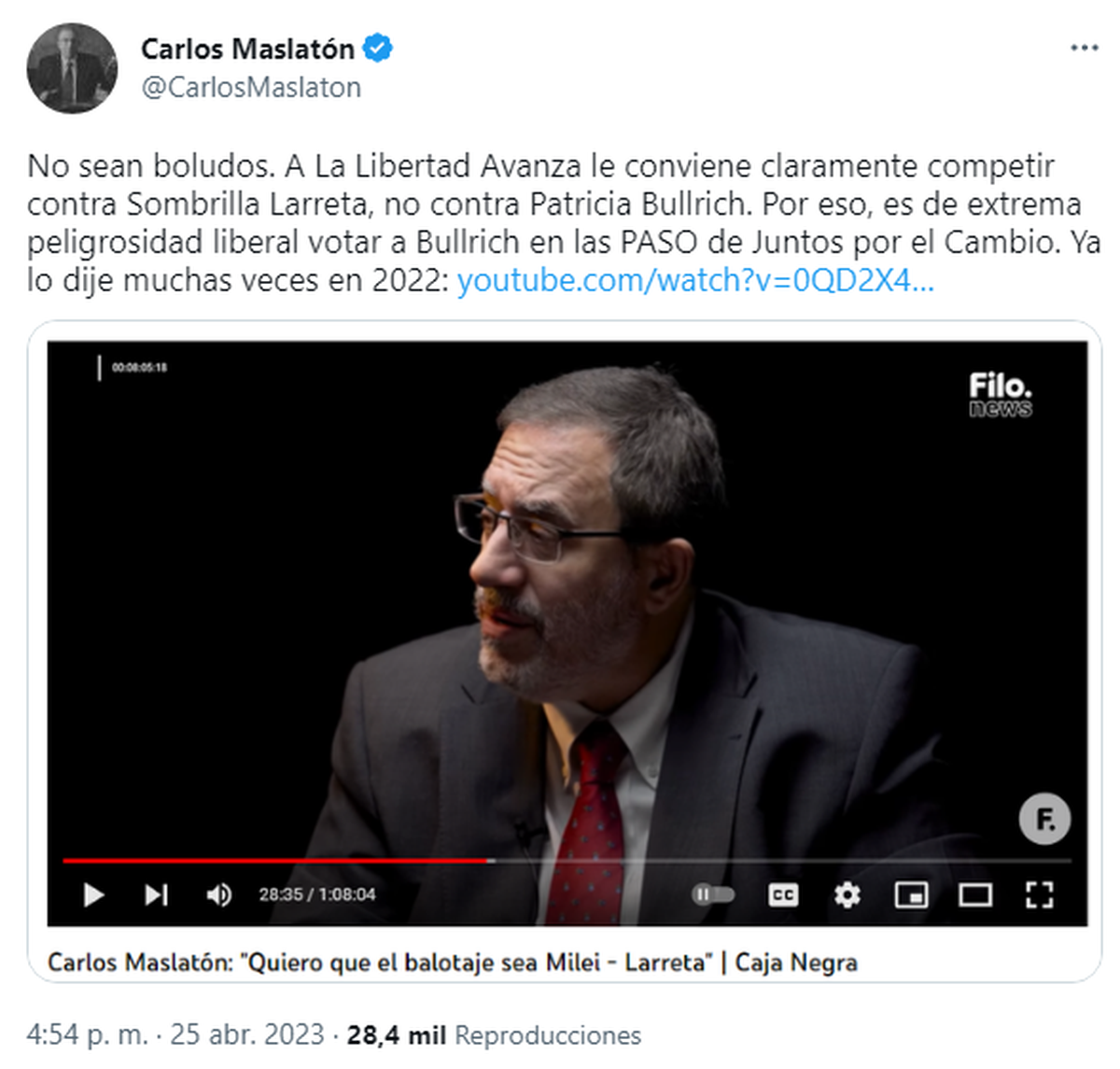Open video settings gear

[847, 895]
